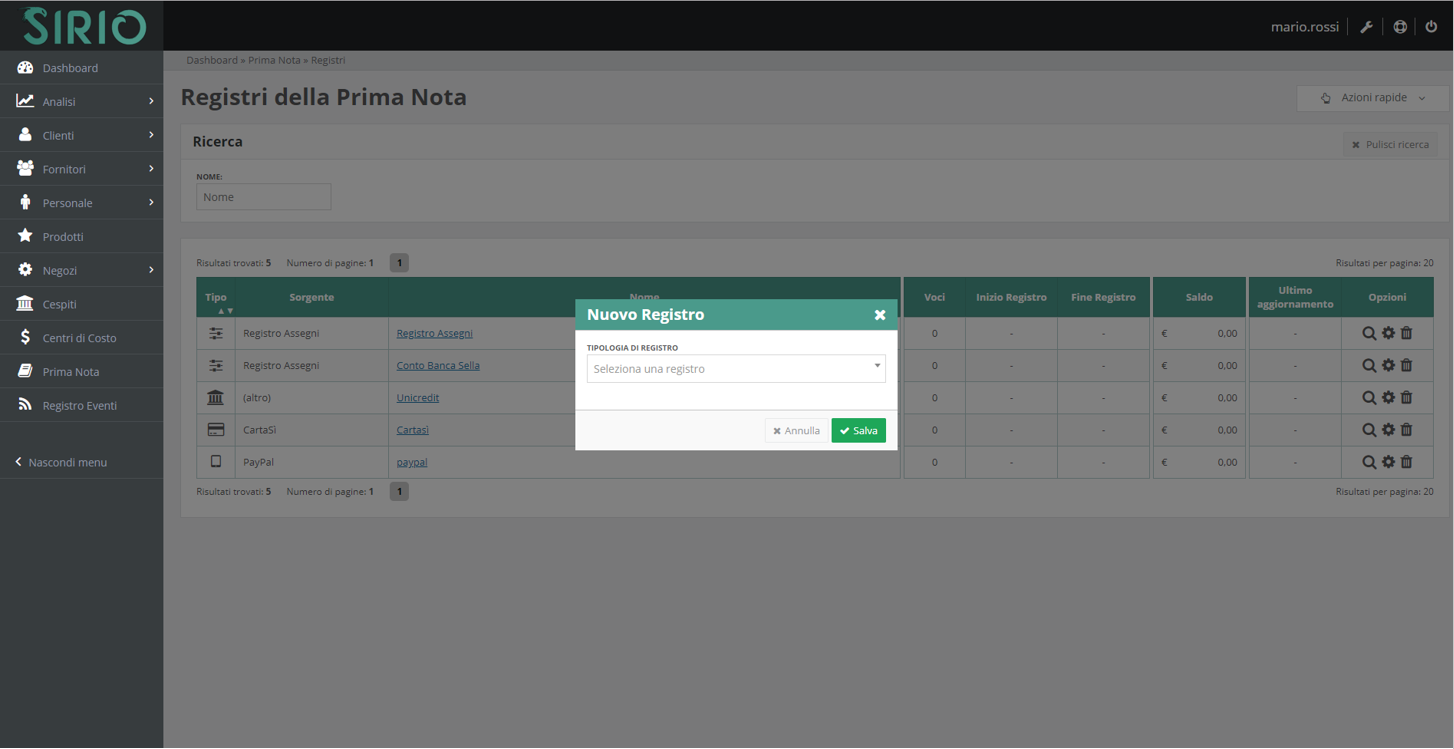Close the Nuovo Registro dialog
Image resolution: width=1454 pixels, height=749 pixels.
(880, 315)
